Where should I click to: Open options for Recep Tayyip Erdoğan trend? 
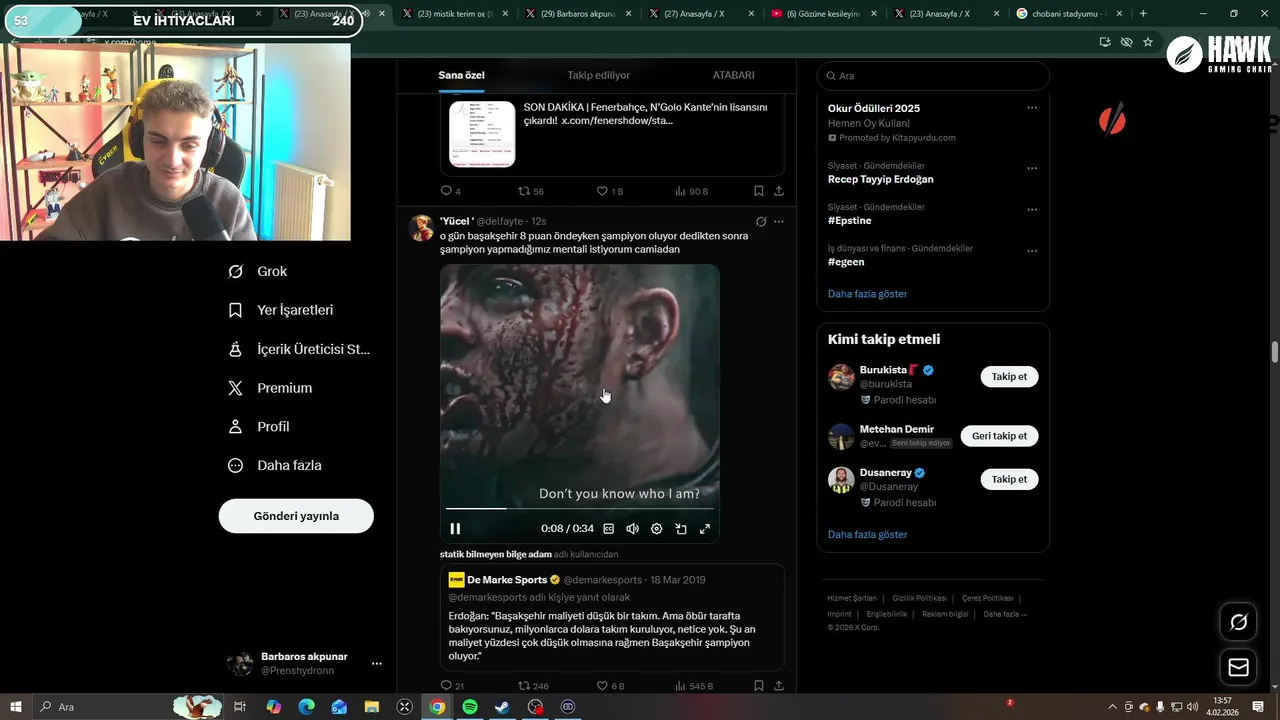point(1032,168)
